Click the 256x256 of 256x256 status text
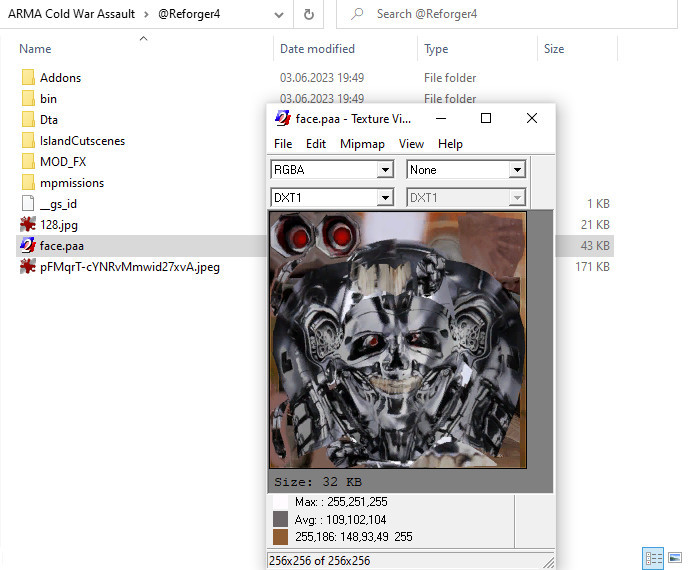Image resolution: width=690 pixels, height=570 pixels. tap(319, 561)
